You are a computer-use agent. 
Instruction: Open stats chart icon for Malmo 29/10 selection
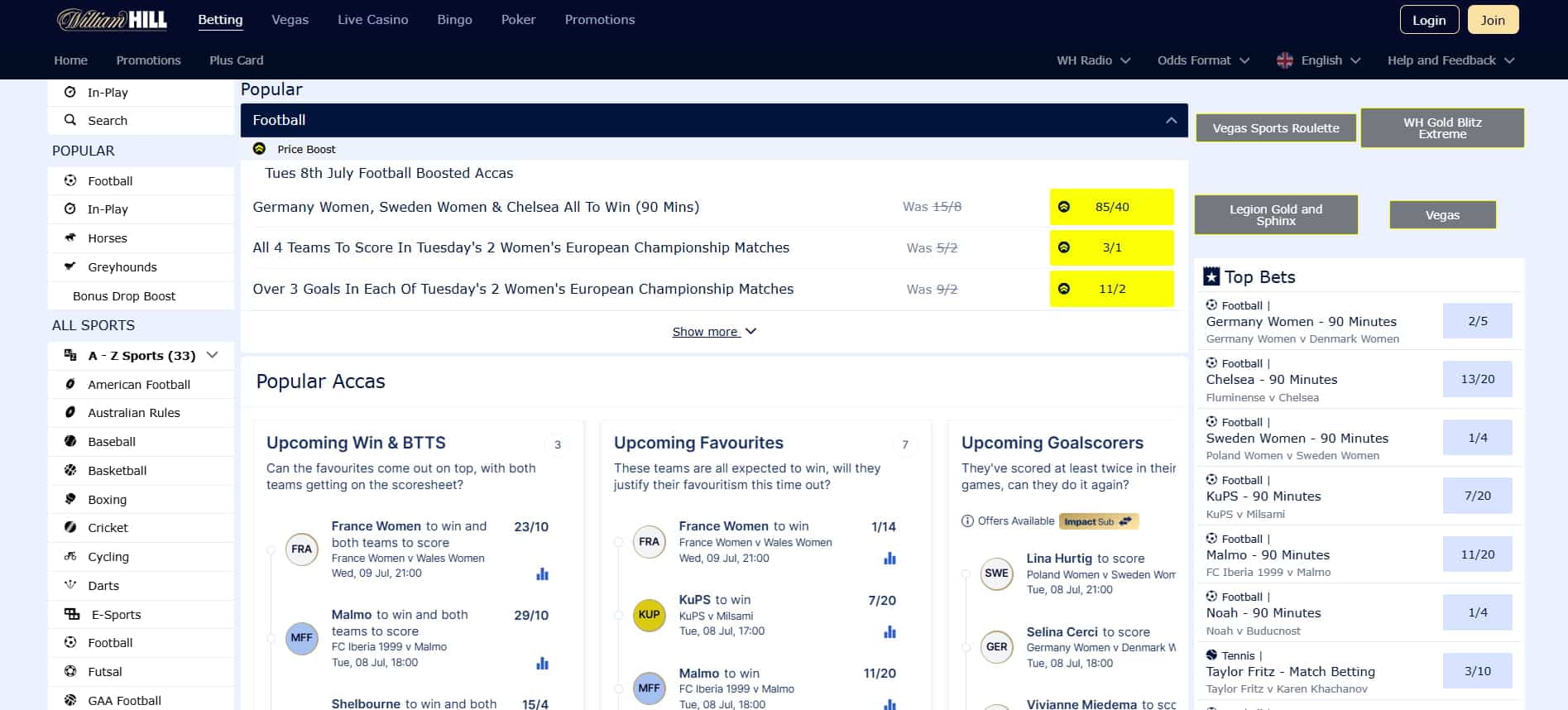[542, 663]
